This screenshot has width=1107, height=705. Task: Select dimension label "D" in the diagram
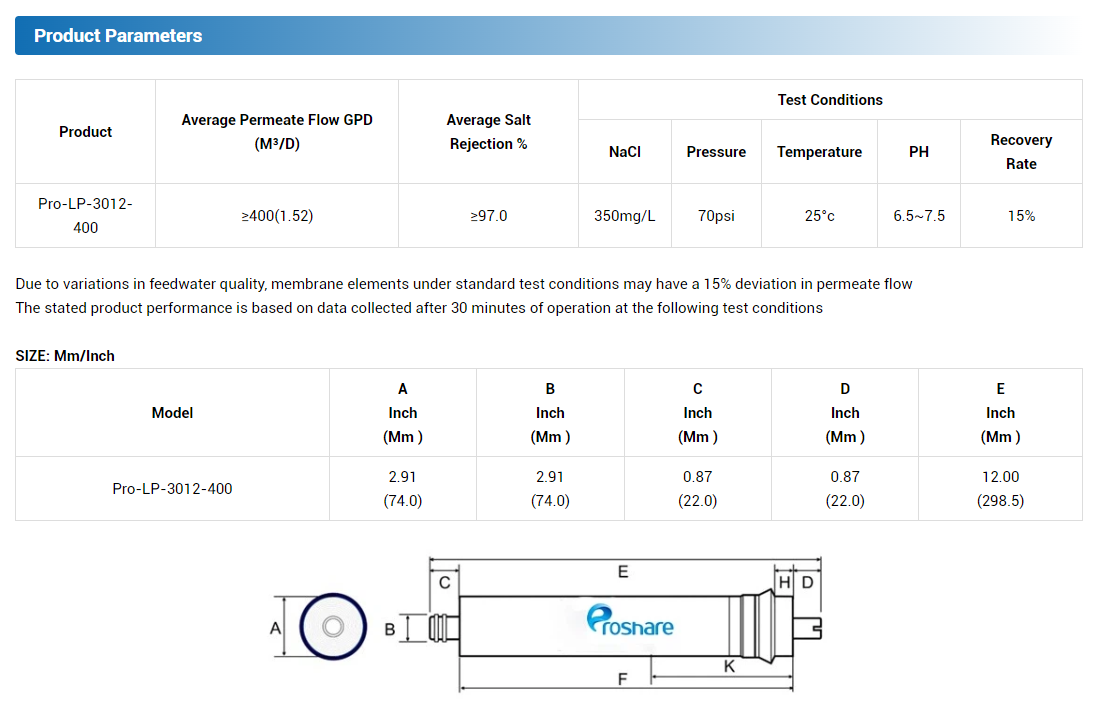click(x=808, y=583)
